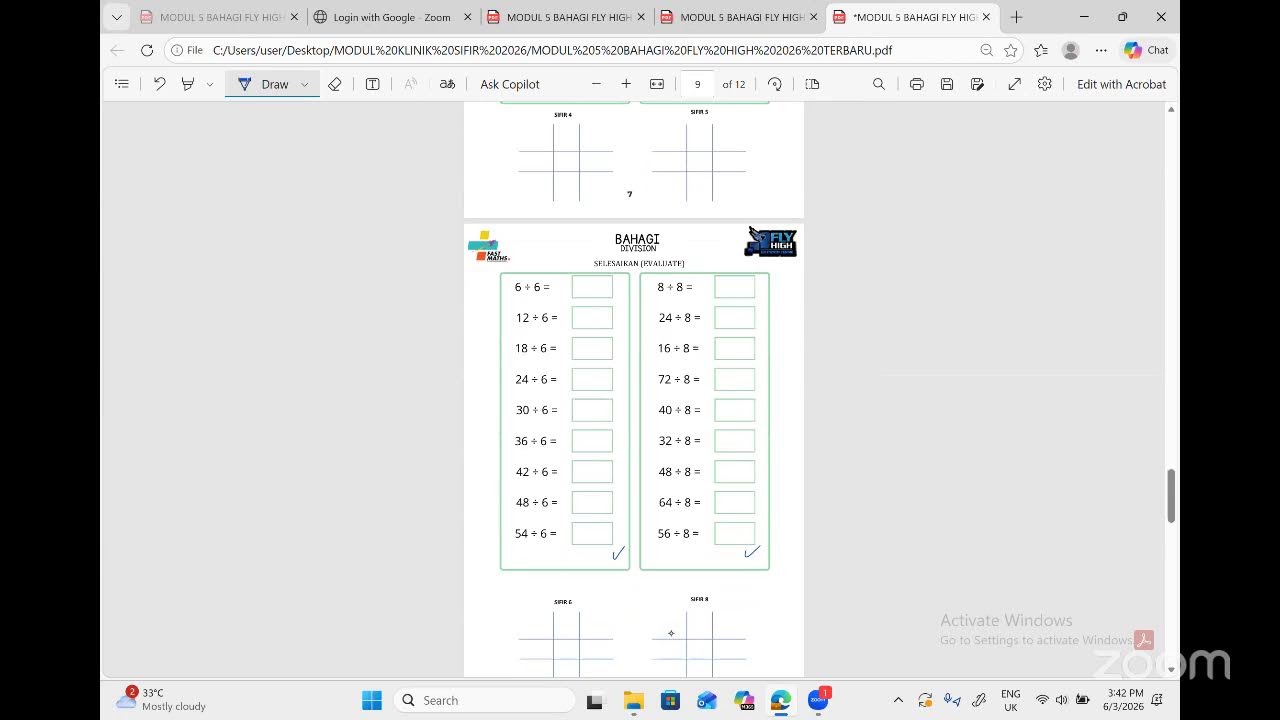Open the volume control in tray
1280x720 pixels.
[x=1061, y=700]
